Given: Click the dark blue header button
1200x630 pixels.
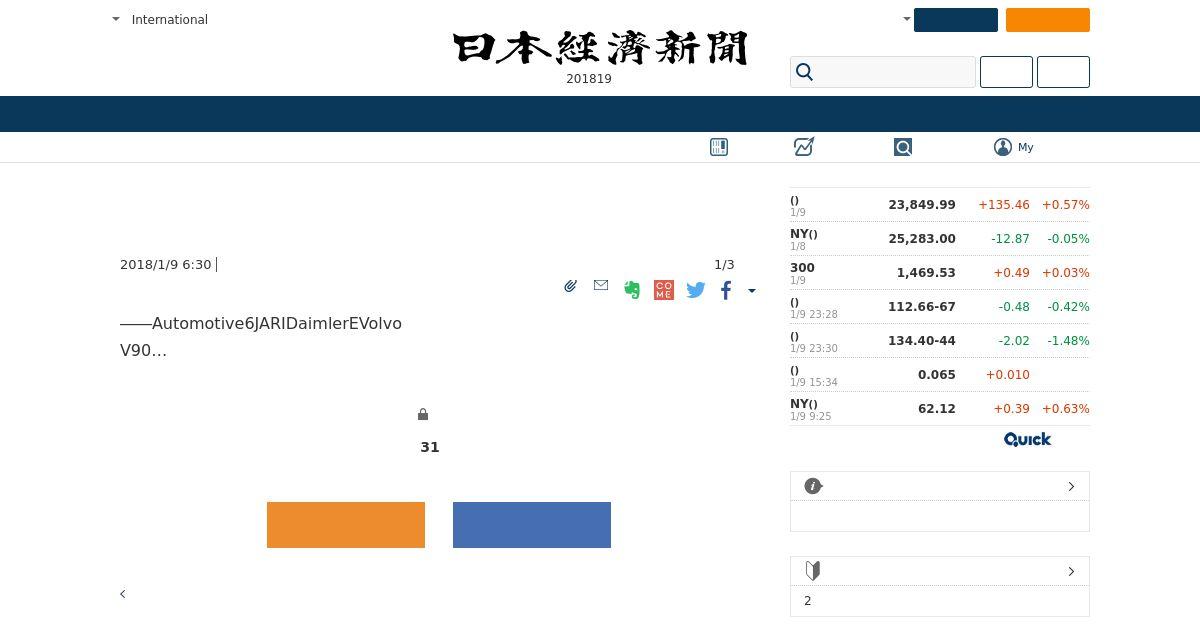Looking at the screenshot, I should (956, 20).
